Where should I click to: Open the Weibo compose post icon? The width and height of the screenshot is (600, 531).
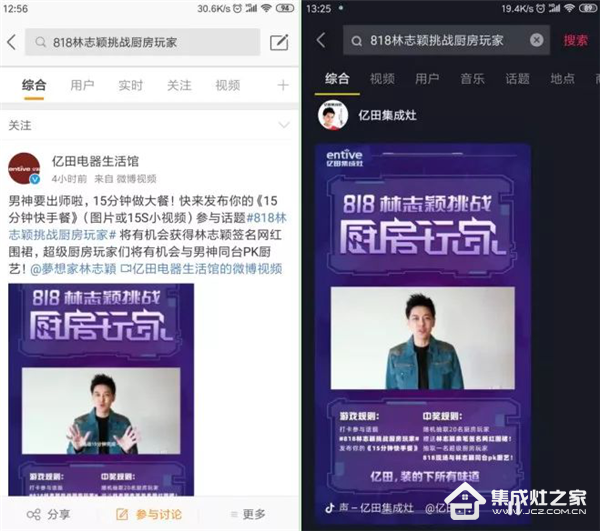click(279, 42)
